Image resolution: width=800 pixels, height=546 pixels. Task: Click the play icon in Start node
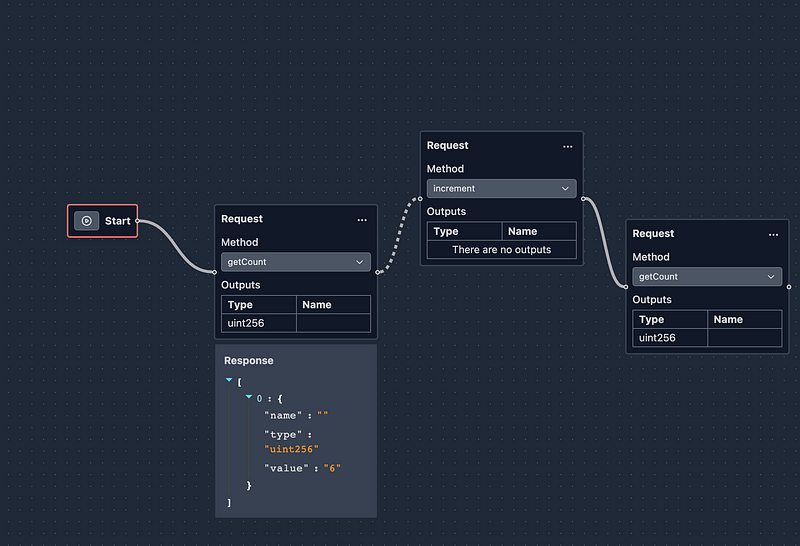pos(87,221)
